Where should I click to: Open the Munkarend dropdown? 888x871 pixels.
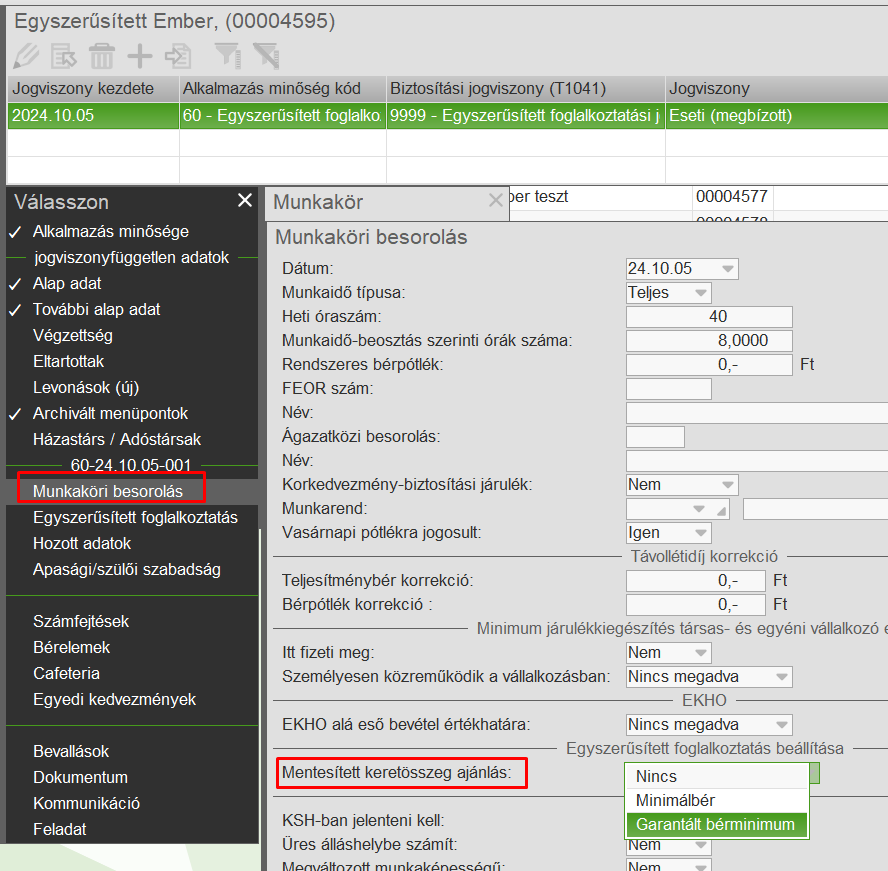point(699,509)
